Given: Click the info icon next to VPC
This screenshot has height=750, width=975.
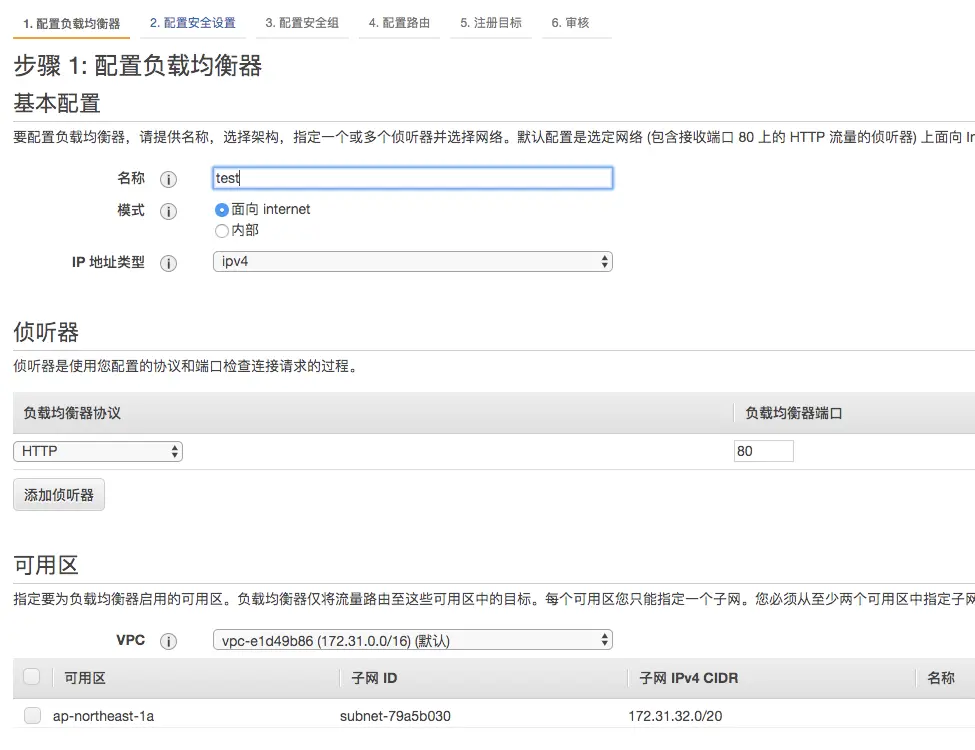Looking at the screenshot, I should coord(168,641).
